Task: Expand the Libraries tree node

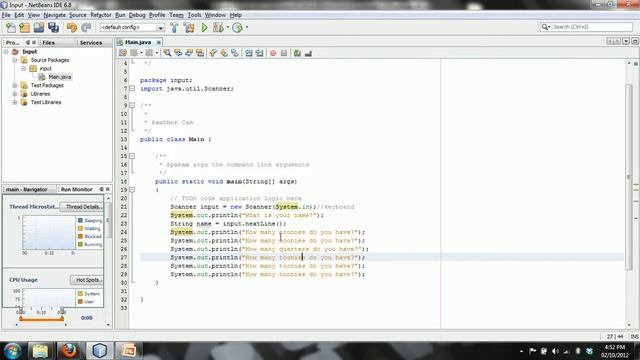Action: click(15, 94)
